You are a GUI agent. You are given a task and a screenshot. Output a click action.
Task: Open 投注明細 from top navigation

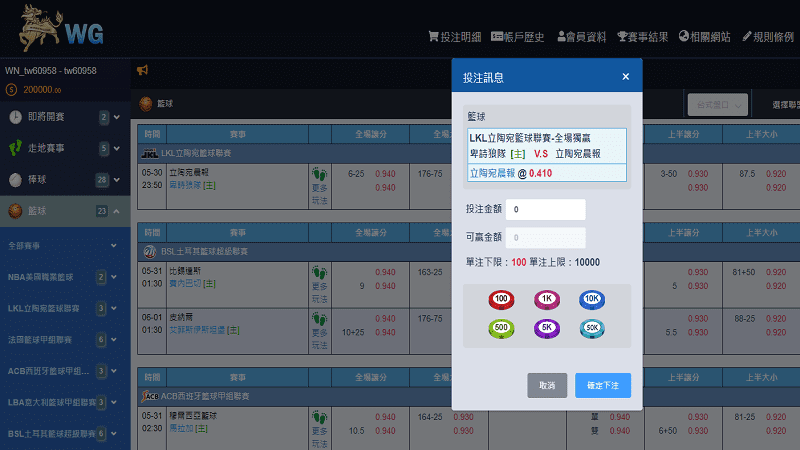click(x=455, y=37)
